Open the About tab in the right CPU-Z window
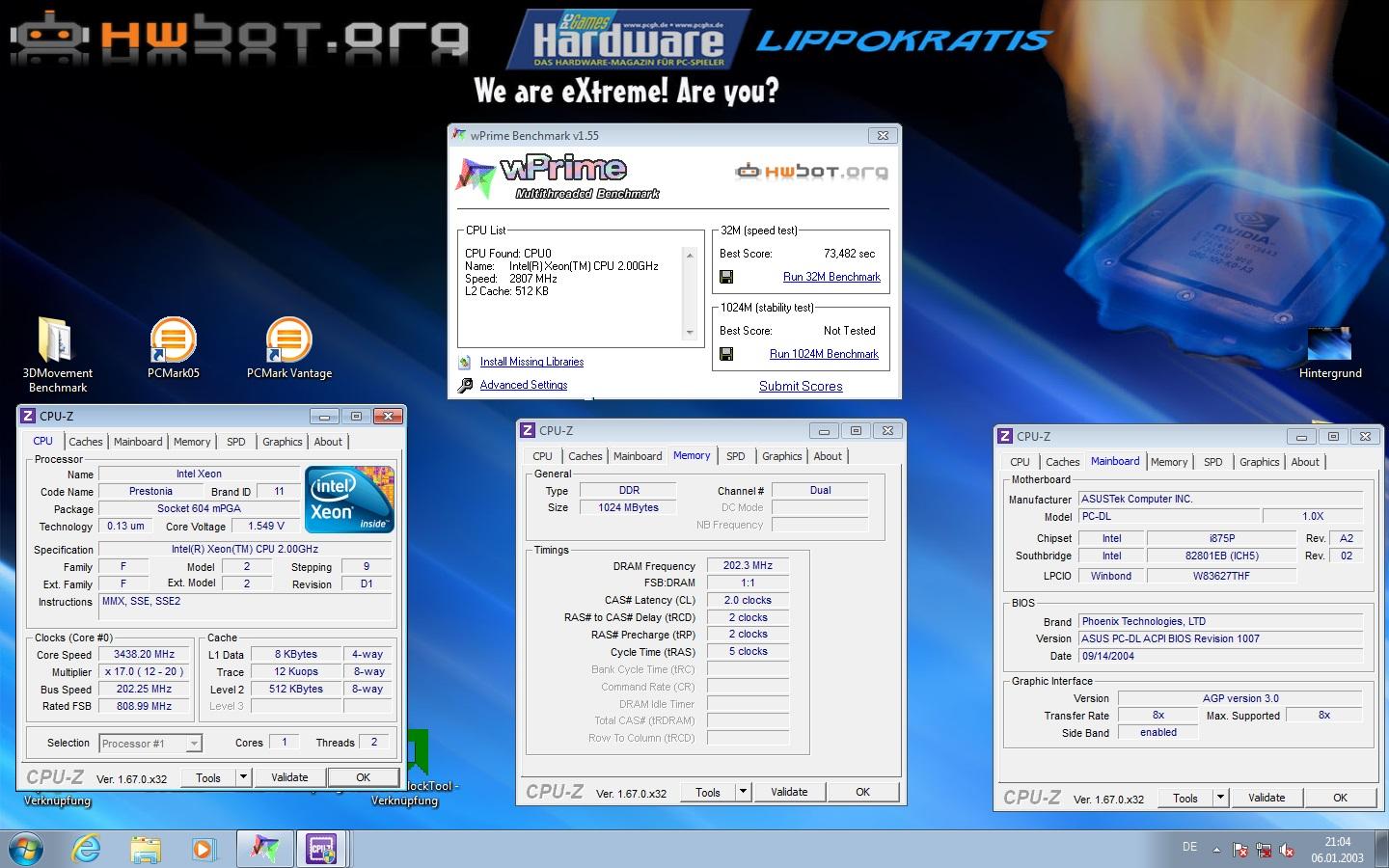 (x=1305, y=462)
